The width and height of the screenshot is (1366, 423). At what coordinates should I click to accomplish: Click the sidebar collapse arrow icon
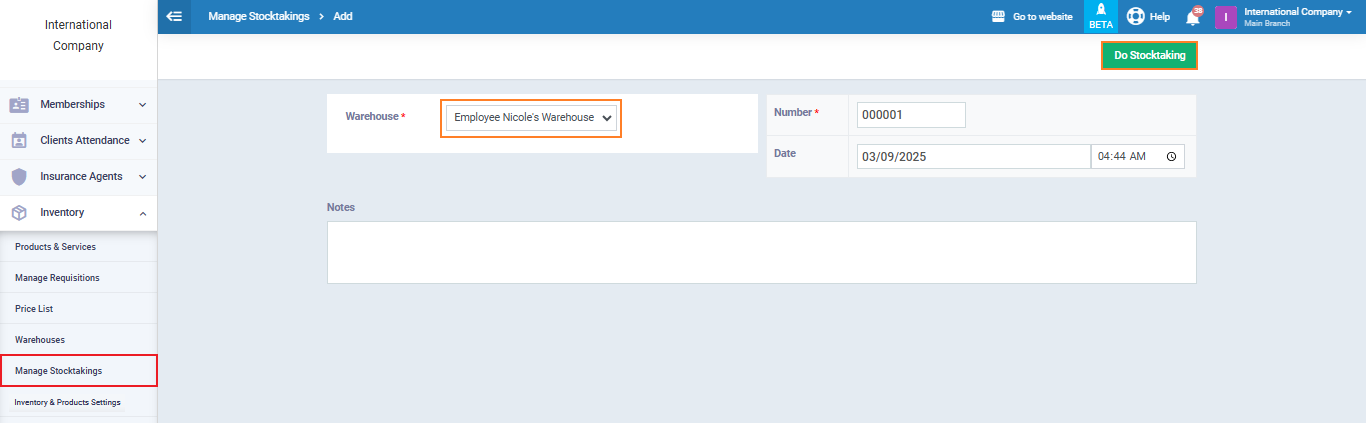pyautogui.click(x=174, y=17)
